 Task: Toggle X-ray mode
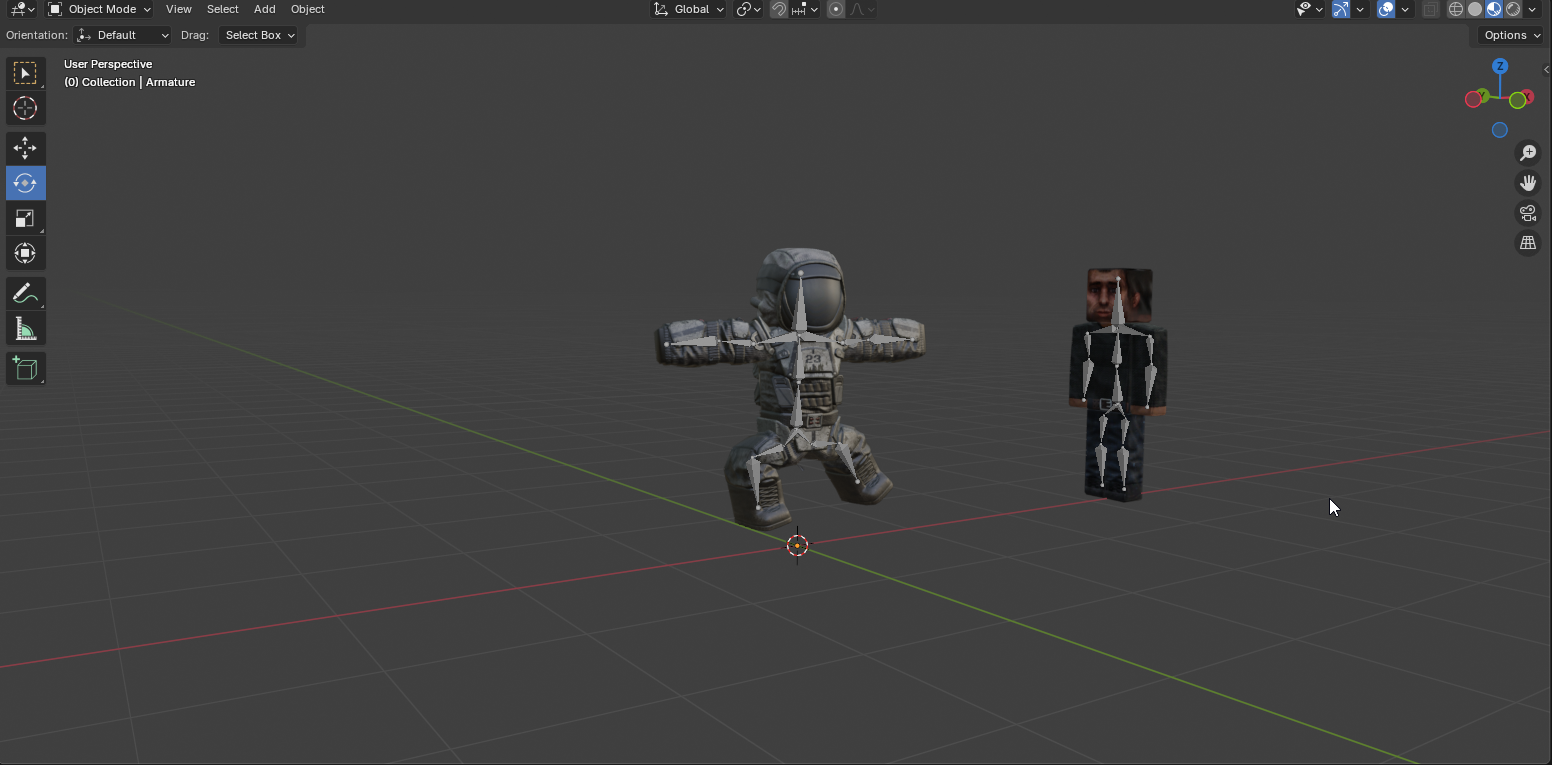click(x=1431, y=9)
